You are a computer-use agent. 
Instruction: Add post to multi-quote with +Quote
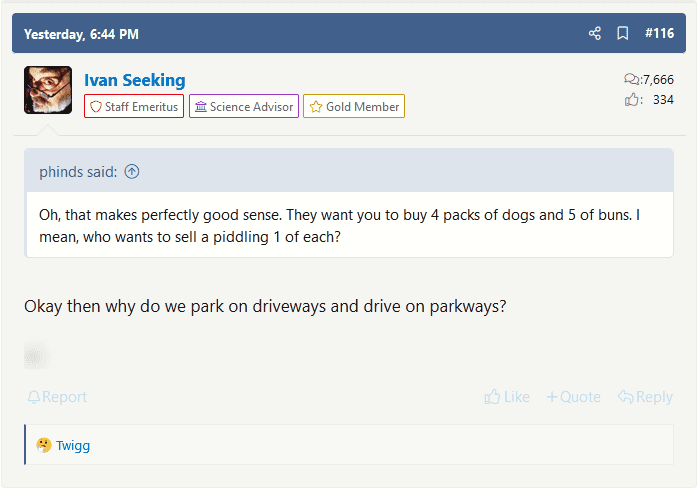[x=573, y=397]
